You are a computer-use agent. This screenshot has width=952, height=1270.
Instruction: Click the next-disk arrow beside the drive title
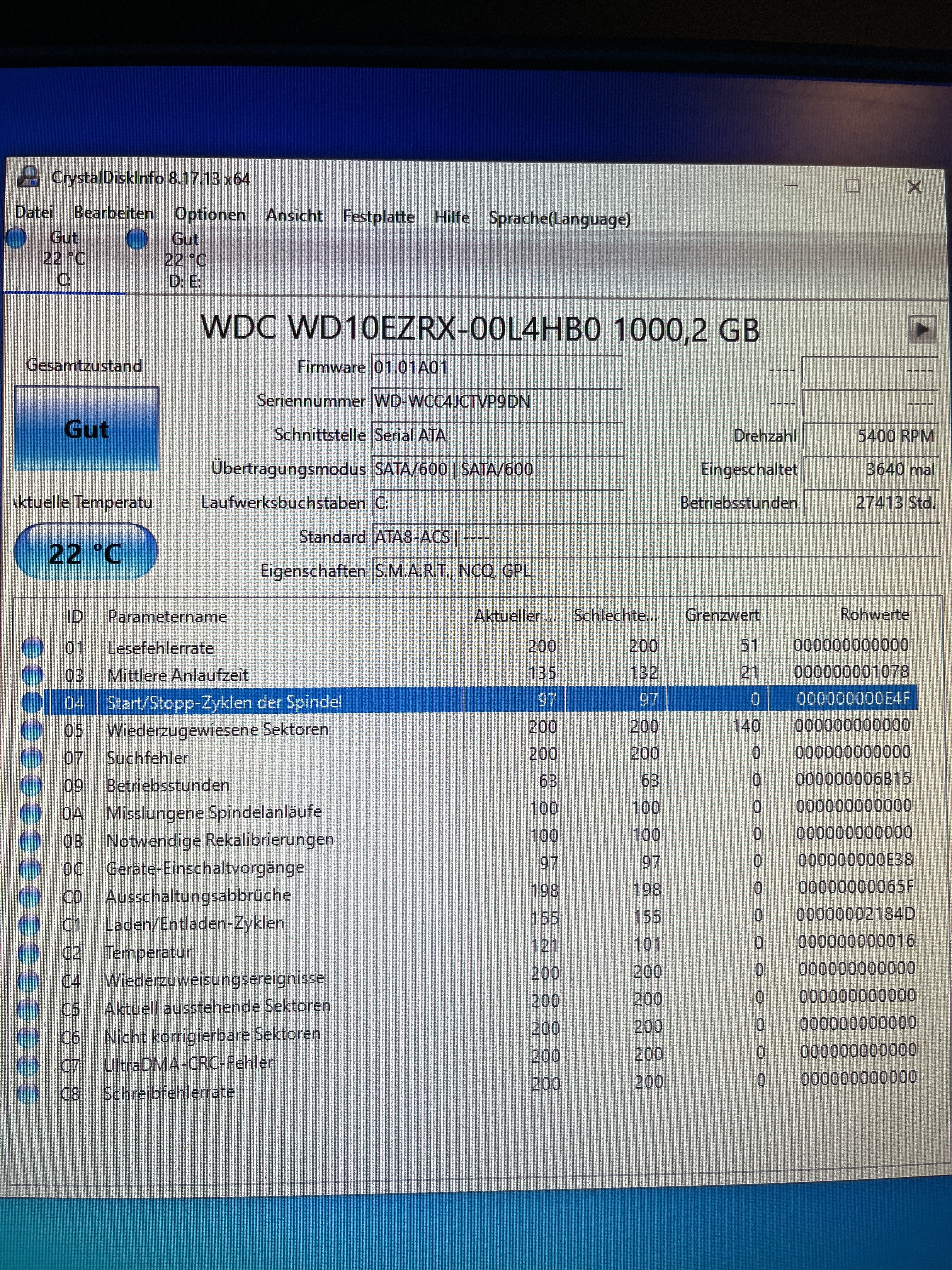point(923,329)
